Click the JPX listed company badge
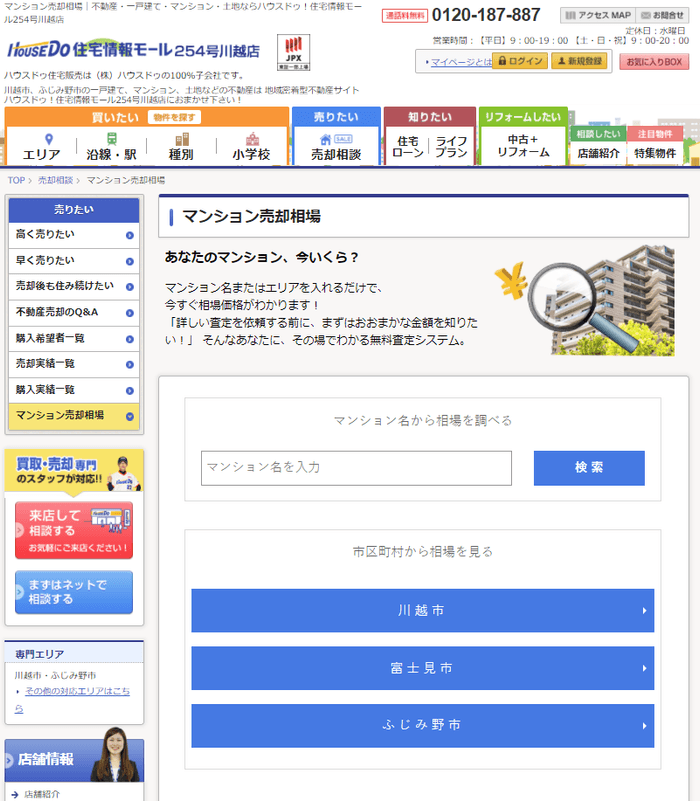 293,51
